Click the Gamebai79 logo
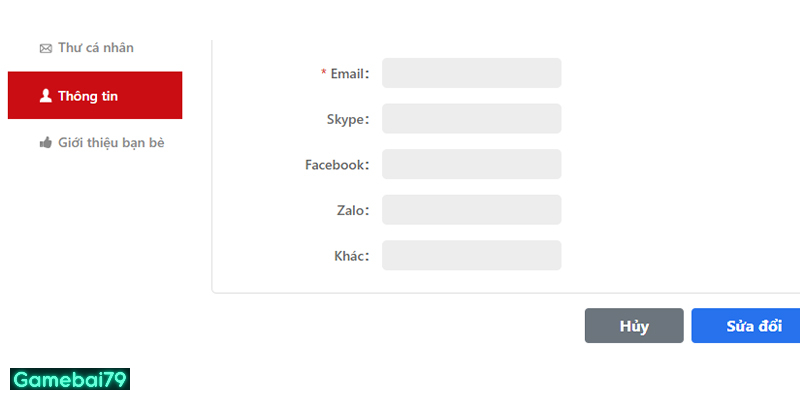Viewport: 800px width, 400px height. click(x=70, y=379)
